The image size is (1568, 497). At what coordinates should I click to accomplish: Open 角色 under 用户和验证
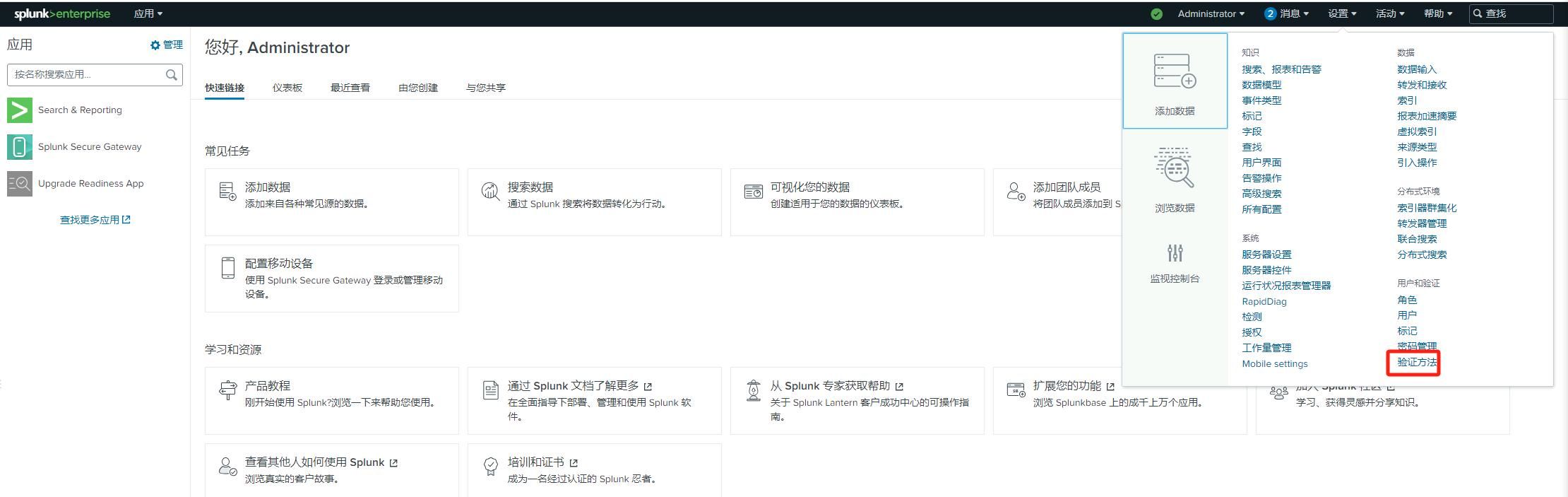pos(1407,300)
